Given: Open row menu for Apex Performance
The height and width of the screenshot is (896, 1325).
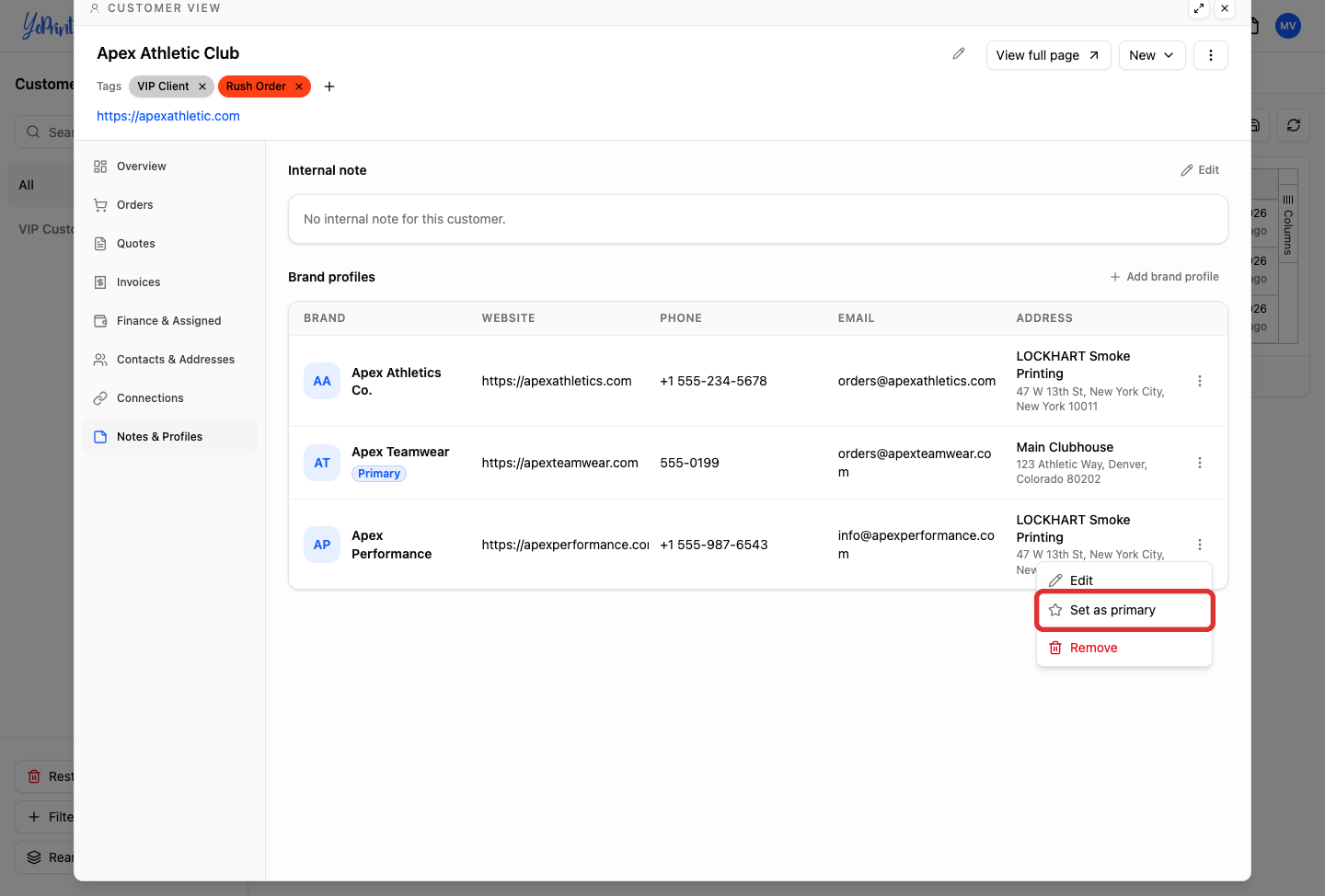Looking at the screenshot, I should (x=1200, y=545).
